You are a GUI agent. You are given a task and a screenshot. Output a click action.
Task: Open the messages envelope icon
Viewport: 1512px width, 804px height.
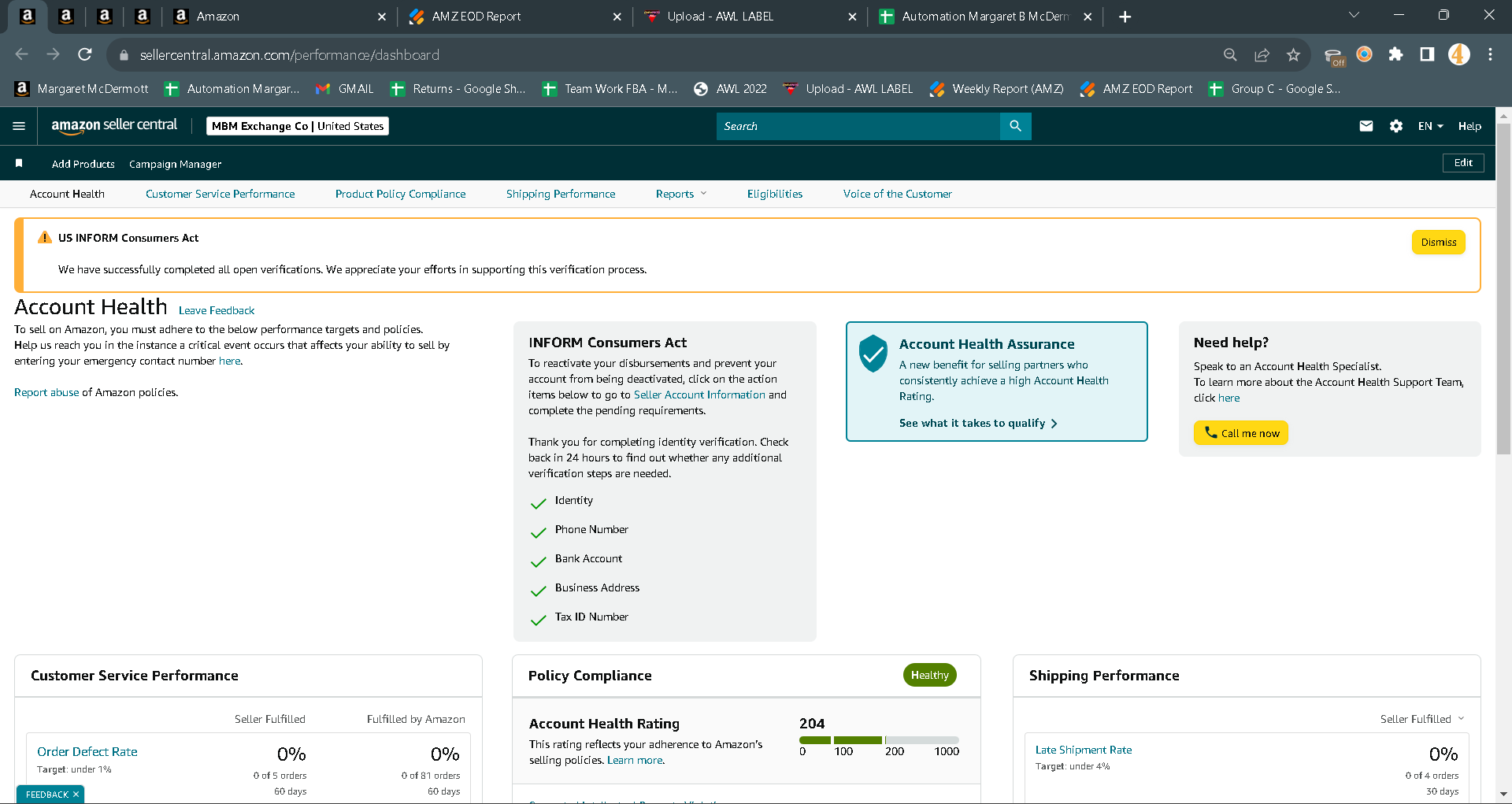click(1366, 126)
